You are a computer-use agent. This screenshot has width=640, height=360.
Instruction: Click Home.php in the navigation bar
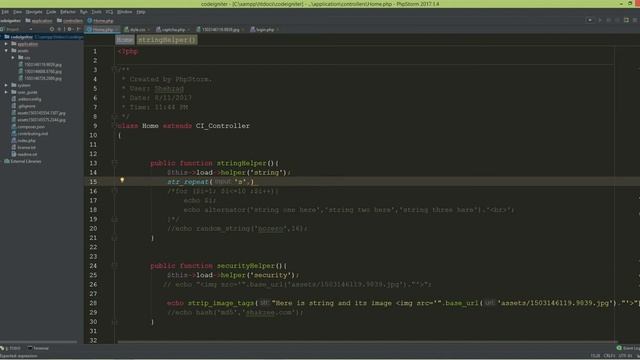[100, 20]
